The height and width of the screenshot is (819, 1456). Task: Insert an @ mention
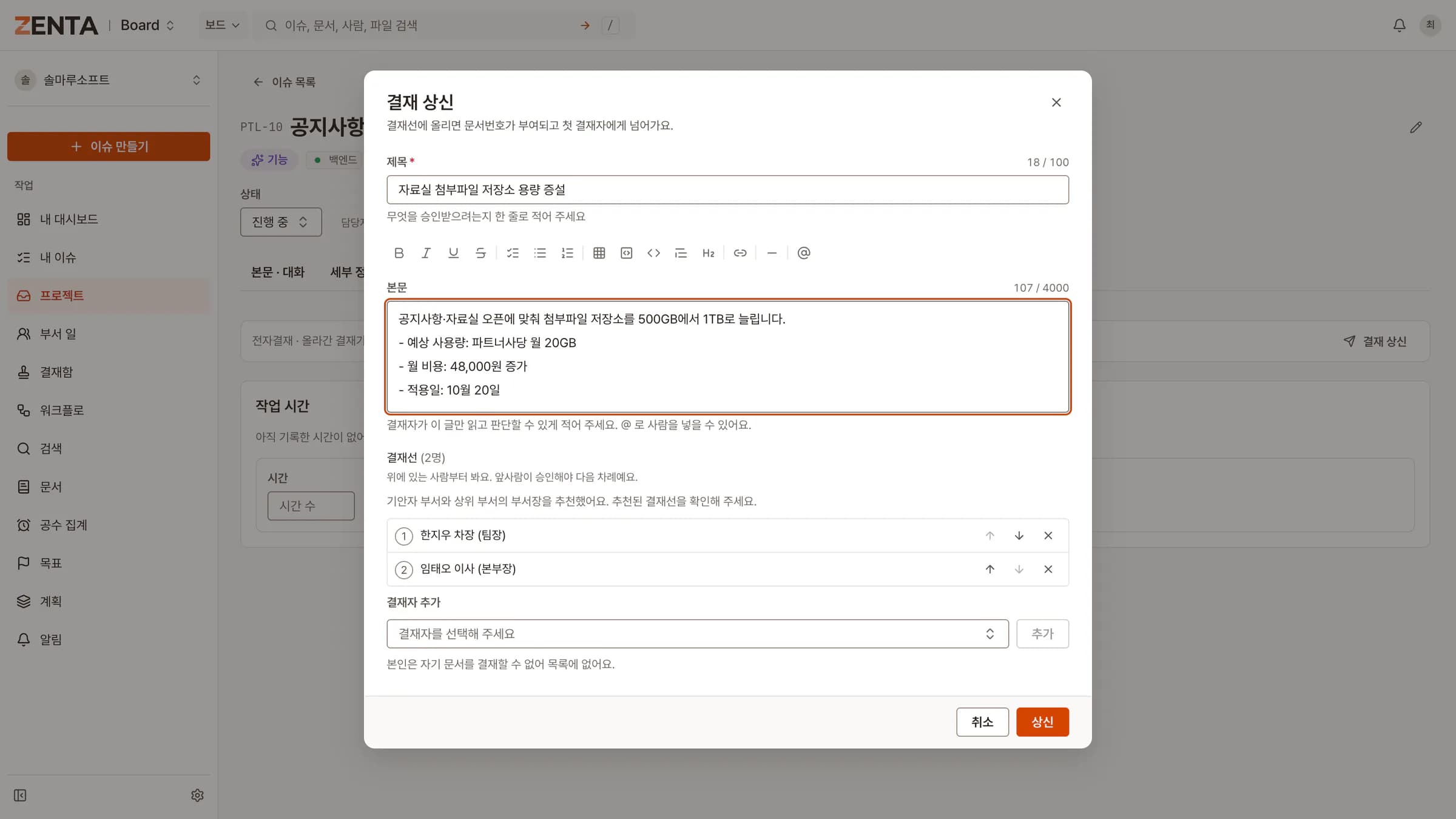pyautogui.click(x=804, y=253)
